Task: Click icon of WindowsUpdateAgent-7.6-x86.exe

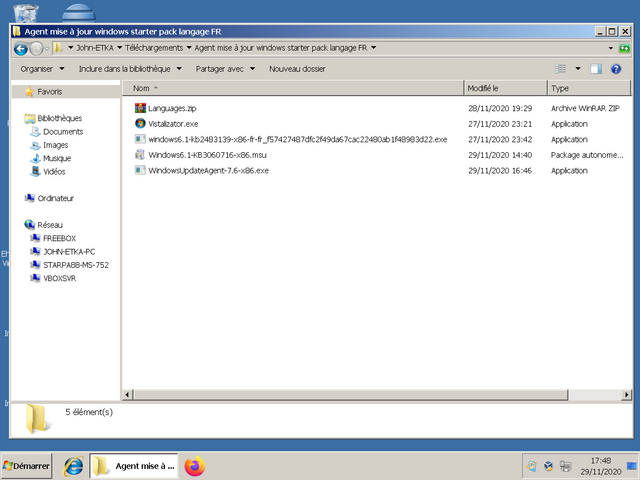Action: [x=140, y=170]
